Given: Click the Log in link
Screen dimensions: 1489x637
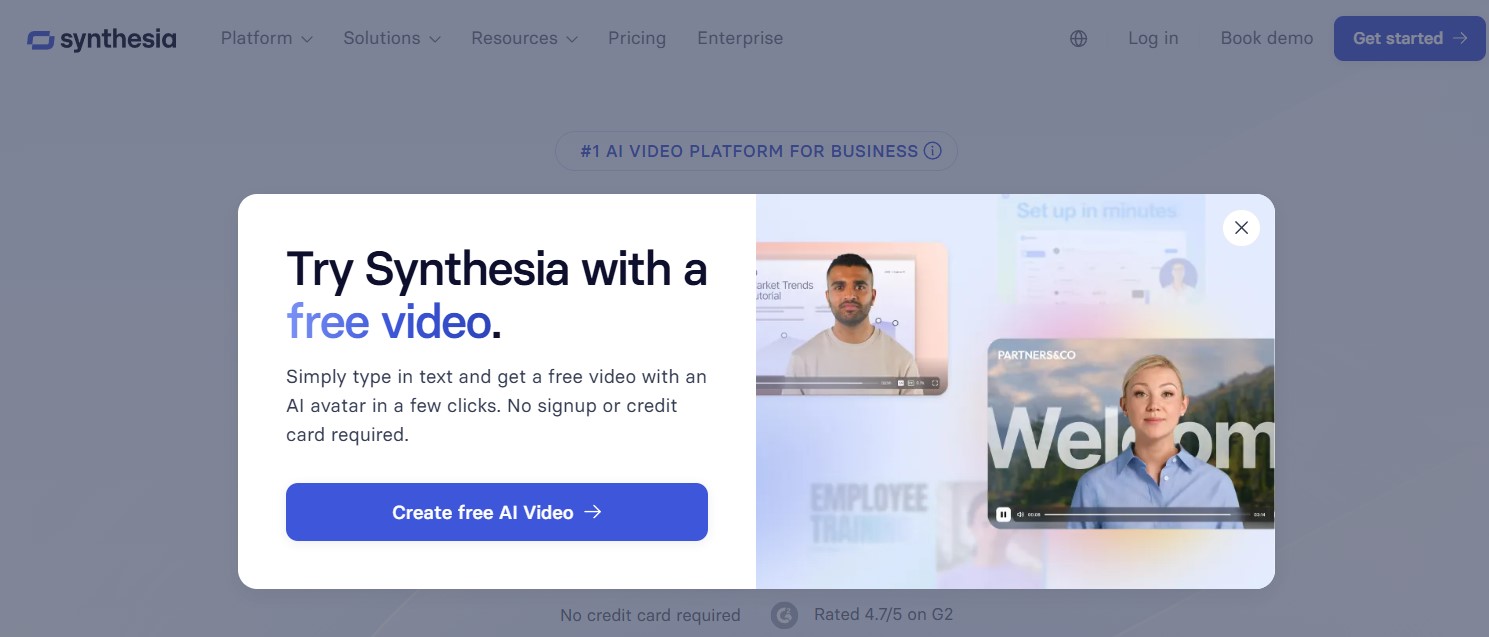Looking at the screenshot, I should click(x=1153, y=38).
